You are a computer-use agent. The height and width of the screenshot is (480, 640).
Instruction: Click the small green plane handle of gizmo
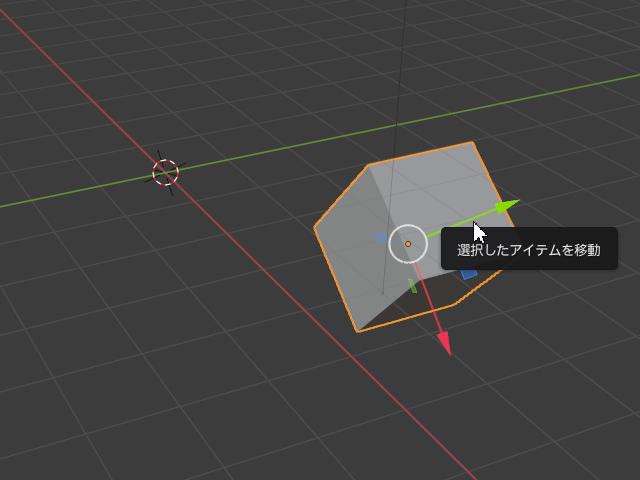(413, 286)
